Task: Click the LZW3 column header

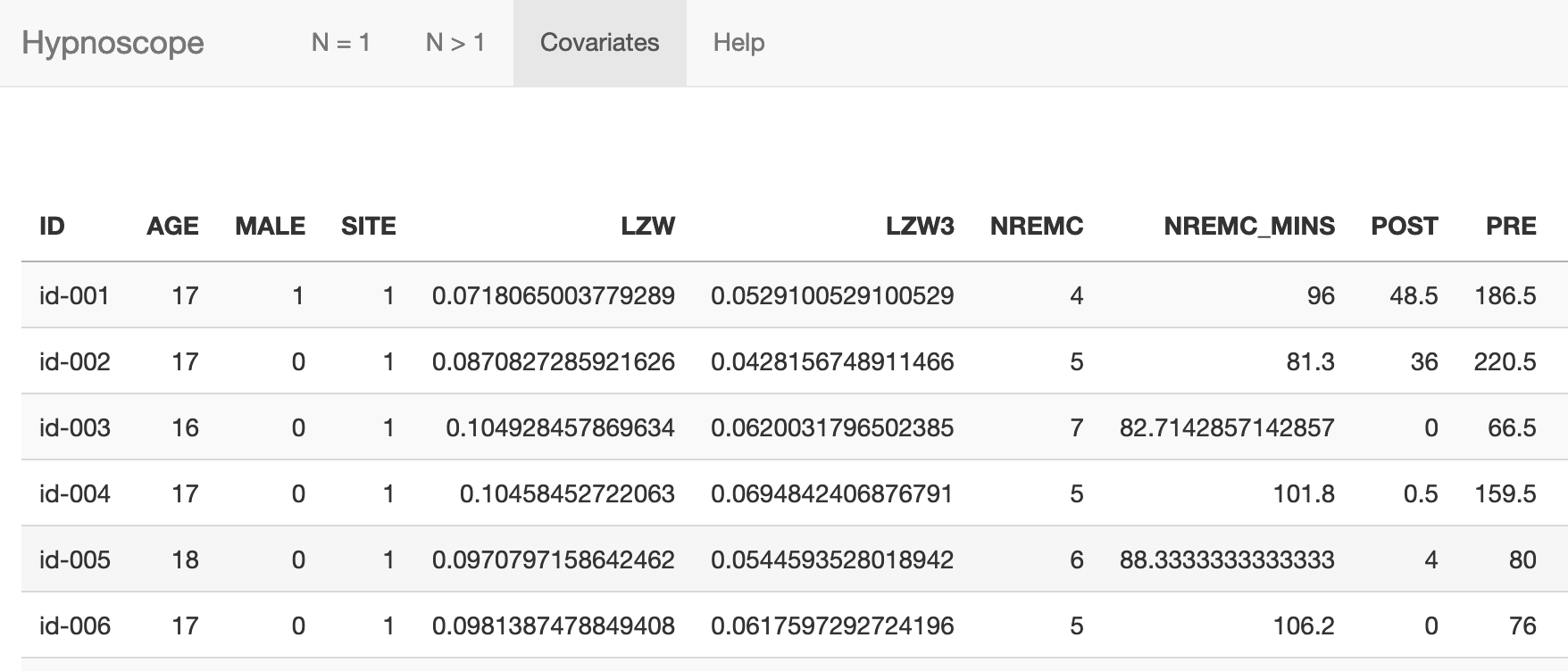Action: tap(920, 227)
